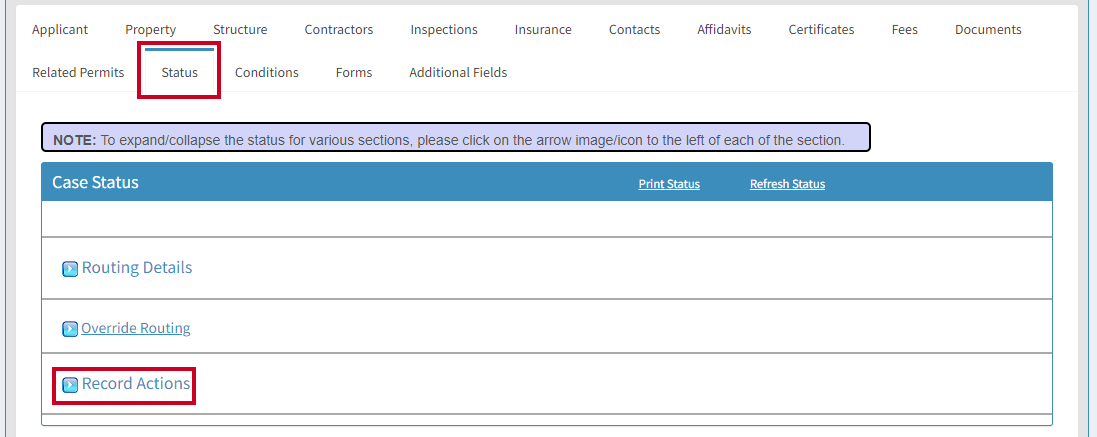Expand Record Actions arrow icon
Image resolution: width=1097 pixels, height=437 pixels.
coord(70,385)
